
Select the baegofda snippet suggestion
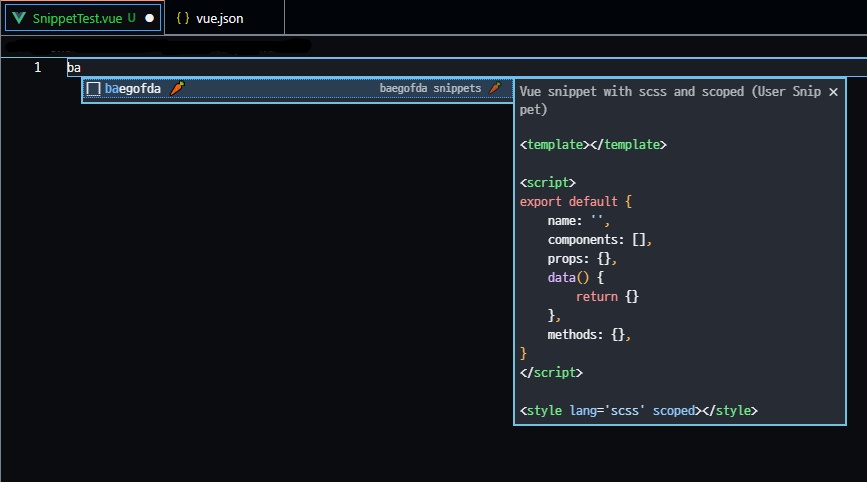point(297,89)
